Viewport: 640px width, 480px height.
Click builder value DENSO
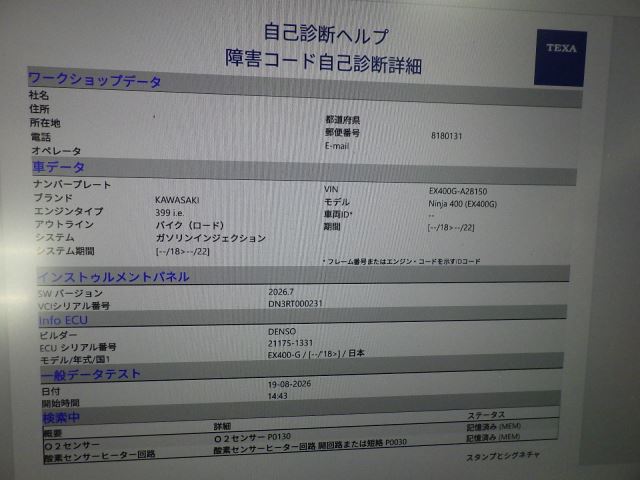pyautogui.click(x=282, y=331)
